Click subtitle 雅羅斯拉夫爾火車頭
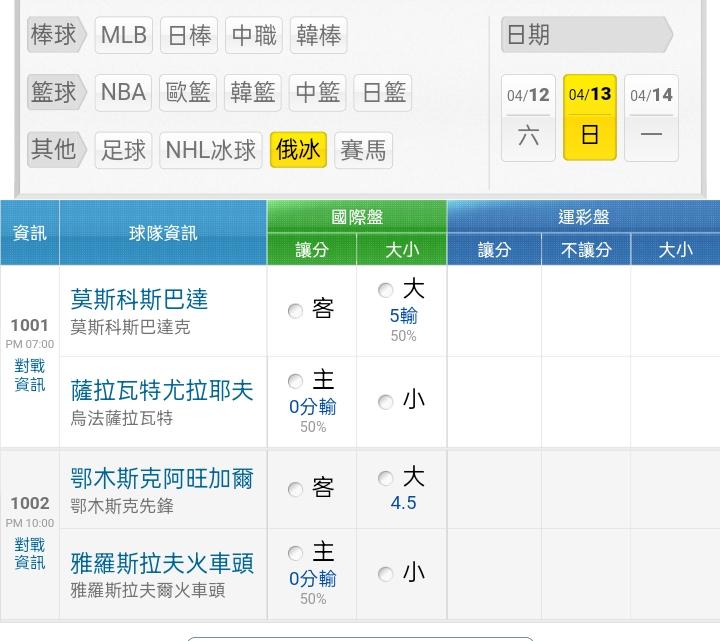This screenshot has height=641, width=720. pos(147,590)
